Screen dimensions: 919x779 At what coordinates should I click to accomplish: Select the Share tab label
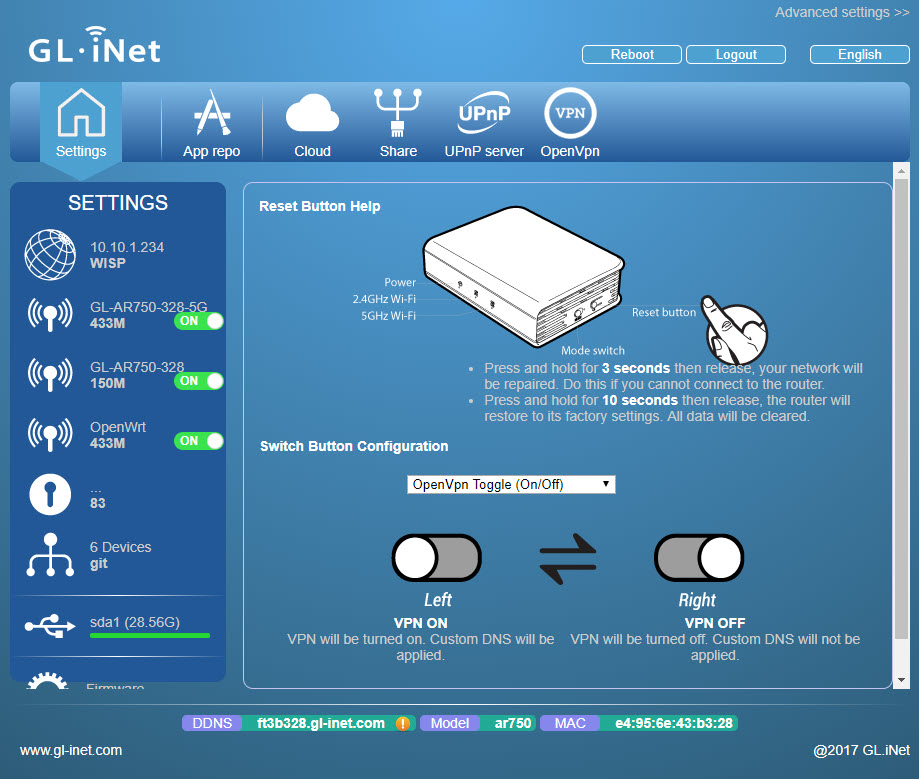tap(398, 151)
